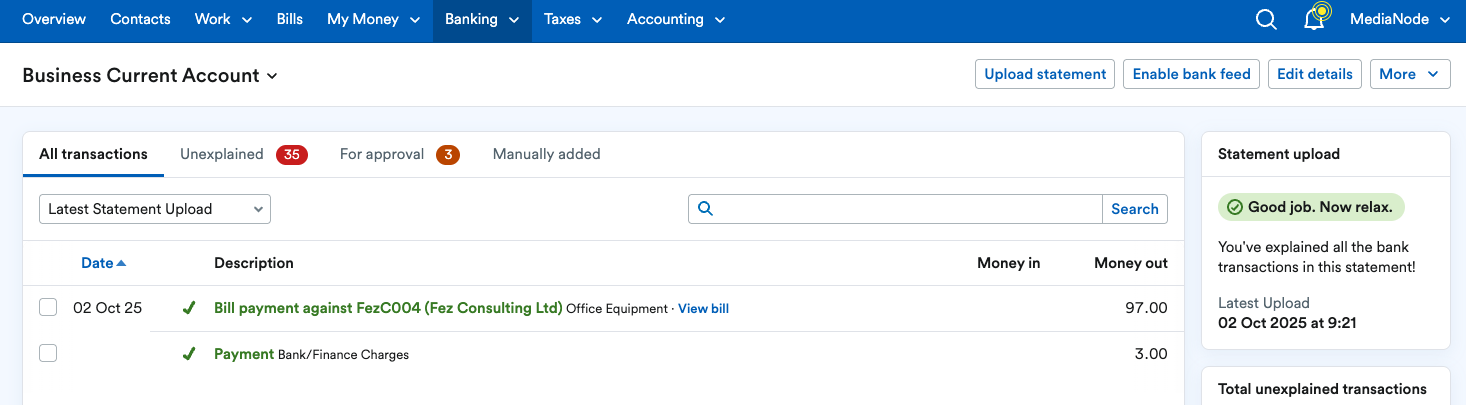
Task: Expand the Taxes menu
Action: tap(573, 19)
